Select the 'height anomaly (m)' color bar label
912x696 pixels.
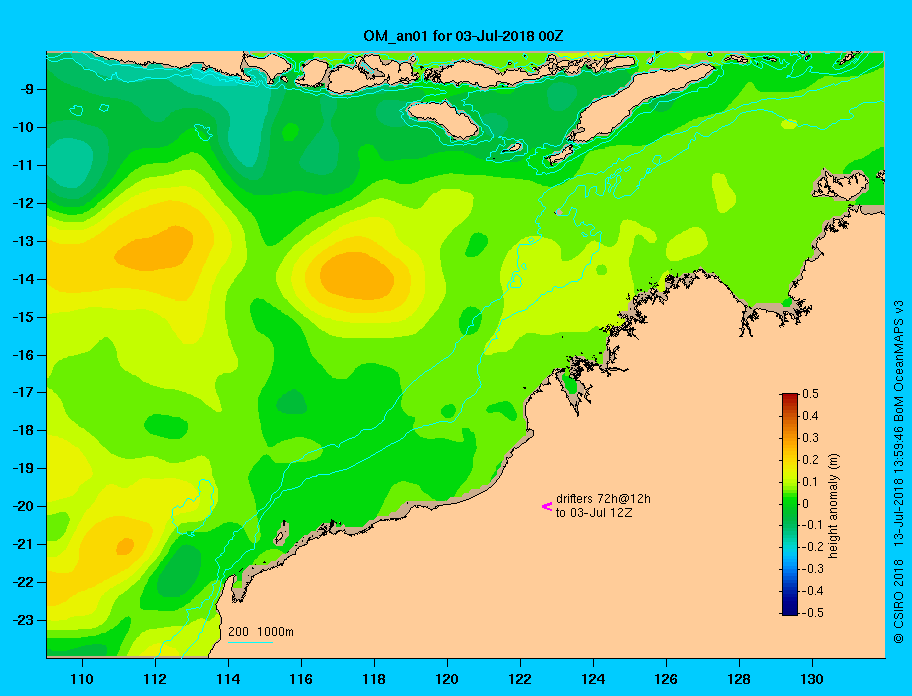[x=833, y=505]
